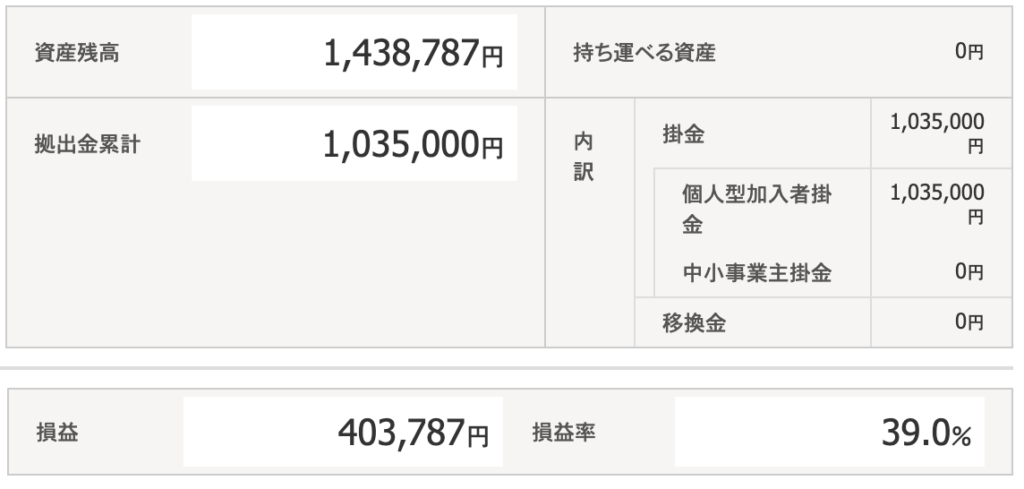Click the 1,035,000円 amount beside 個人型加入者掛金

[936, 203]
